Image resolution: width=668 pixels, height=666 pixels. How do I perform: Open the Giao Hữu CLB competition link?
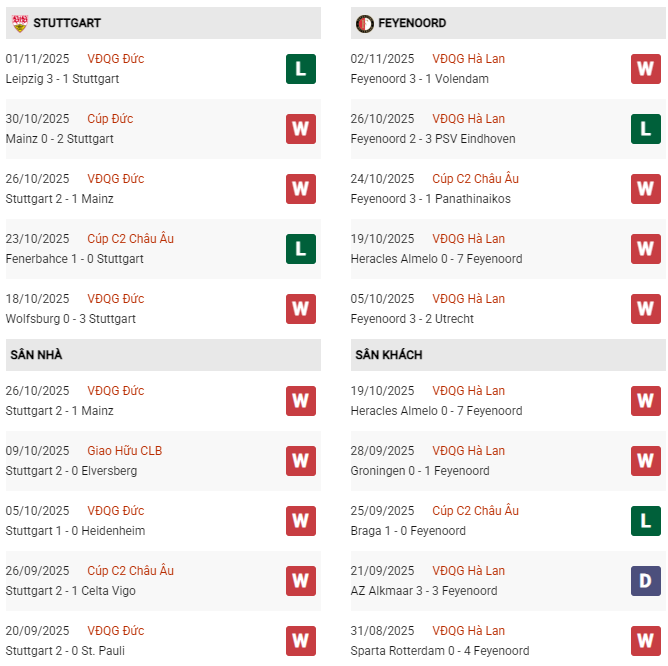pos(124,451)
